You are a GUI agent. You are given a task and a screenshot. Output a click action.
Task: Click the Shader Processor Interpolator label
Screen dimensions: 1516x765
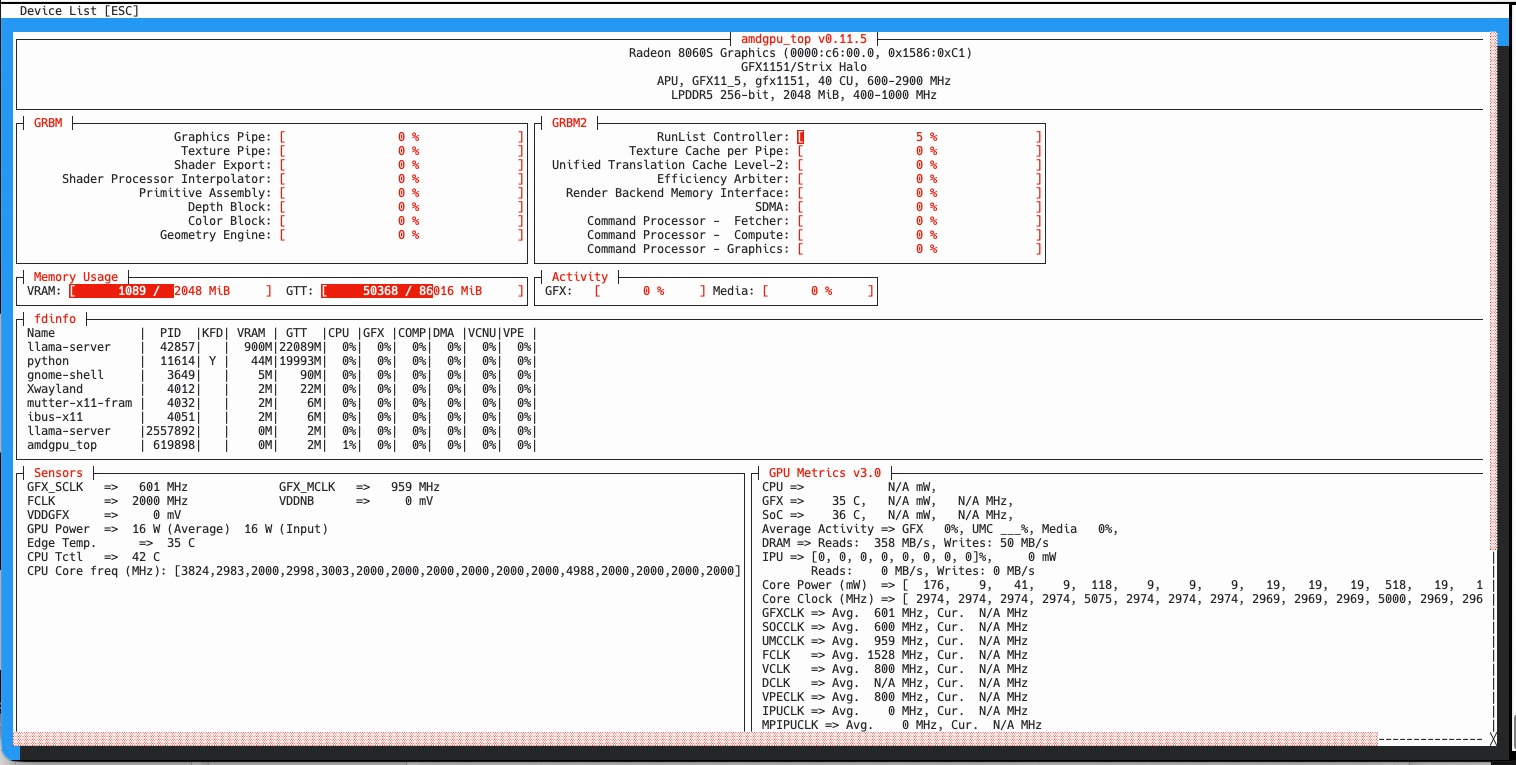pyautogui.click(x=166, y=179)
